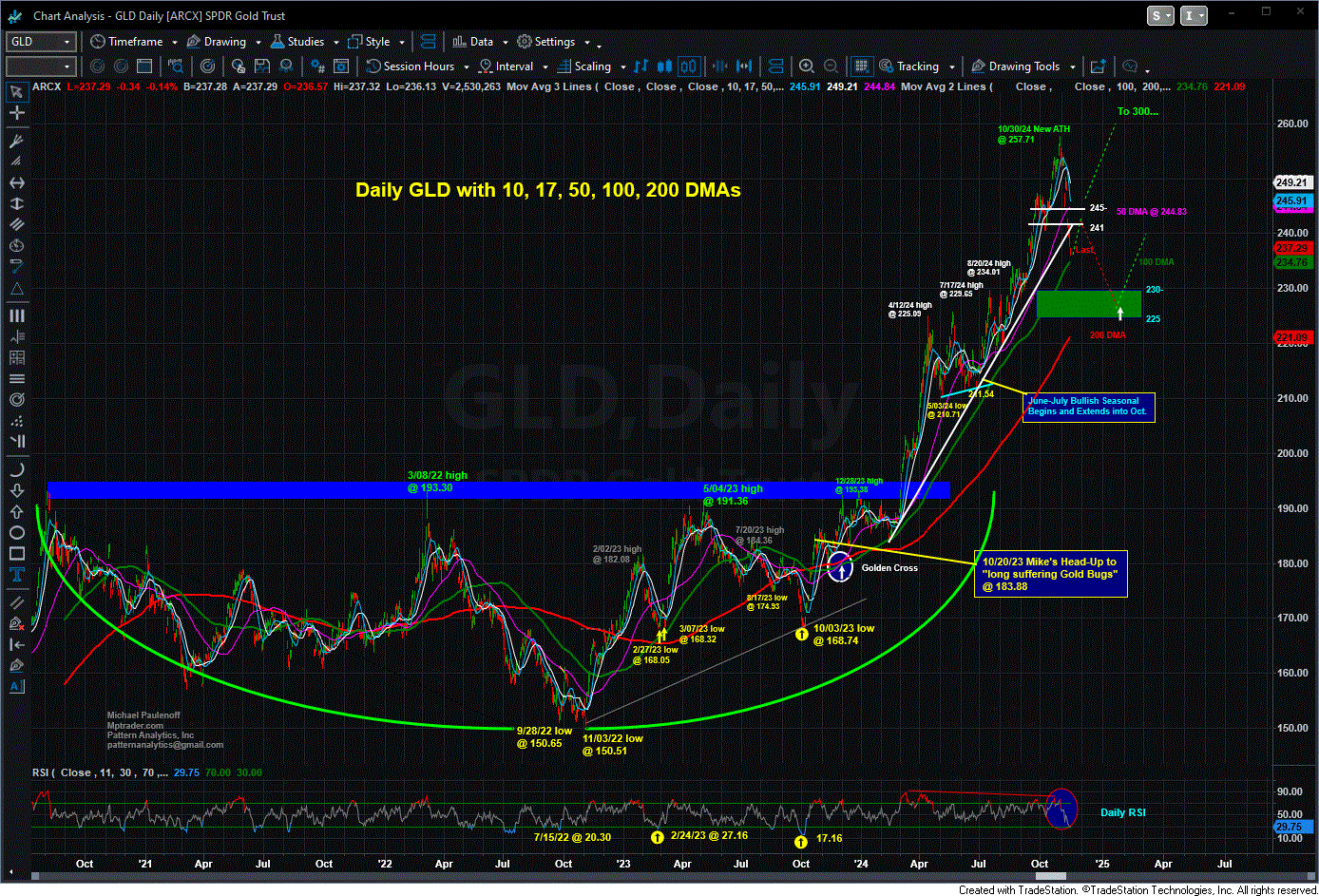
Task: Click the Oct '22 date axis label
Action: tap(563, 864)
